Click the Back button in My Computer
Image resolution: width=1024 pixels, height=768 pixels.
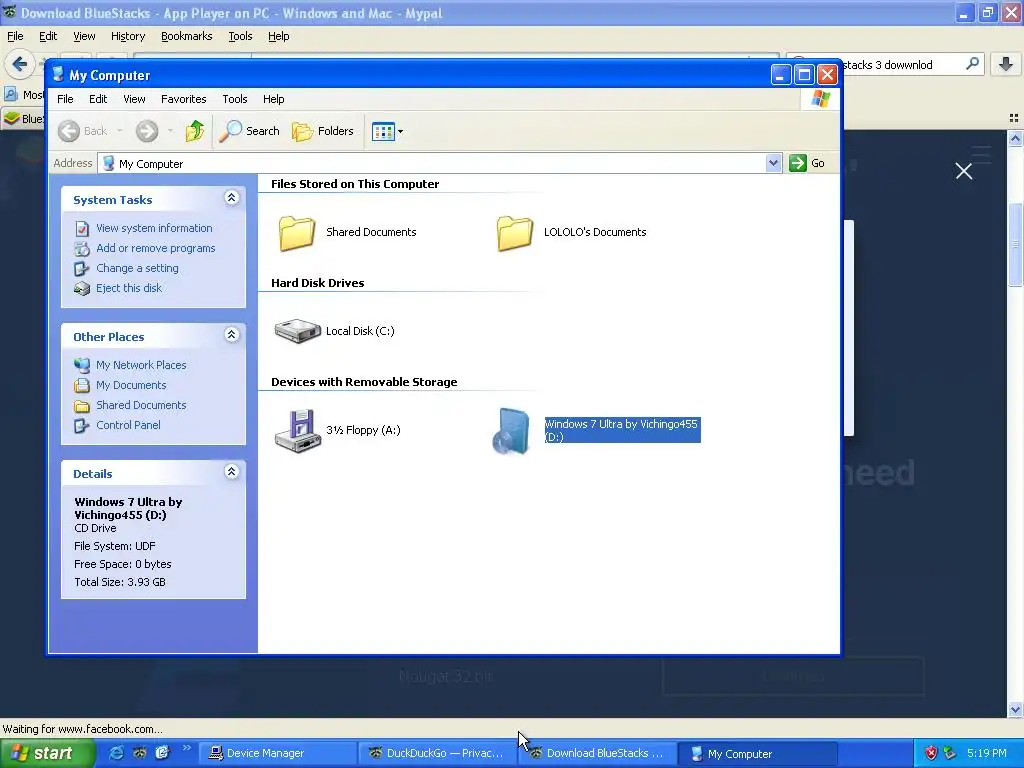tap(82, 131)
